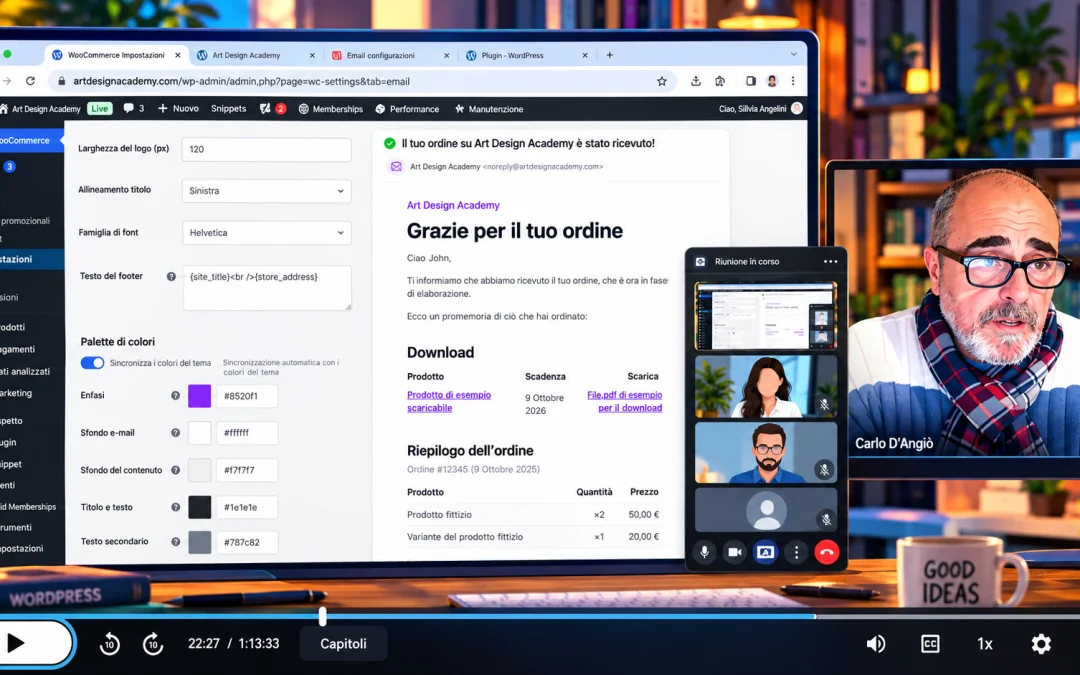Click the video progress bar handle

point(322,616)
